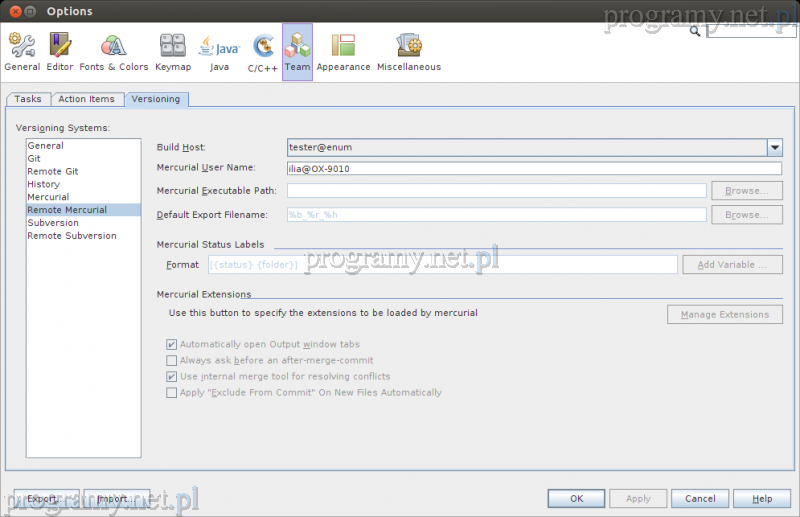The width and height of the screenshot is (800, 517).
Task: Expand the Build Host dropdown
Action: (774, 147)
